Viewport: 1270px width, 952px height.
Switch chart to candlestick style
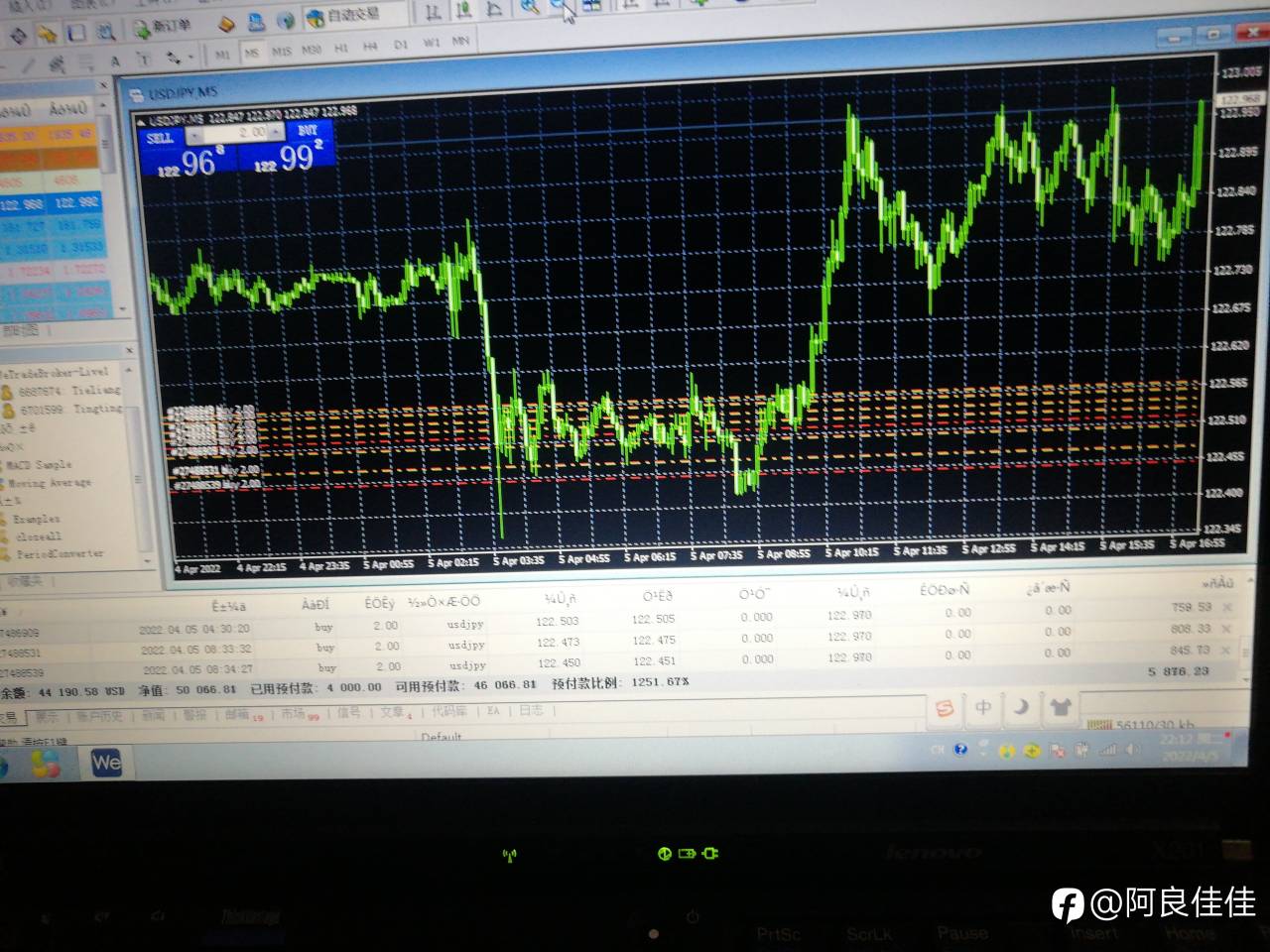[463, 11]
